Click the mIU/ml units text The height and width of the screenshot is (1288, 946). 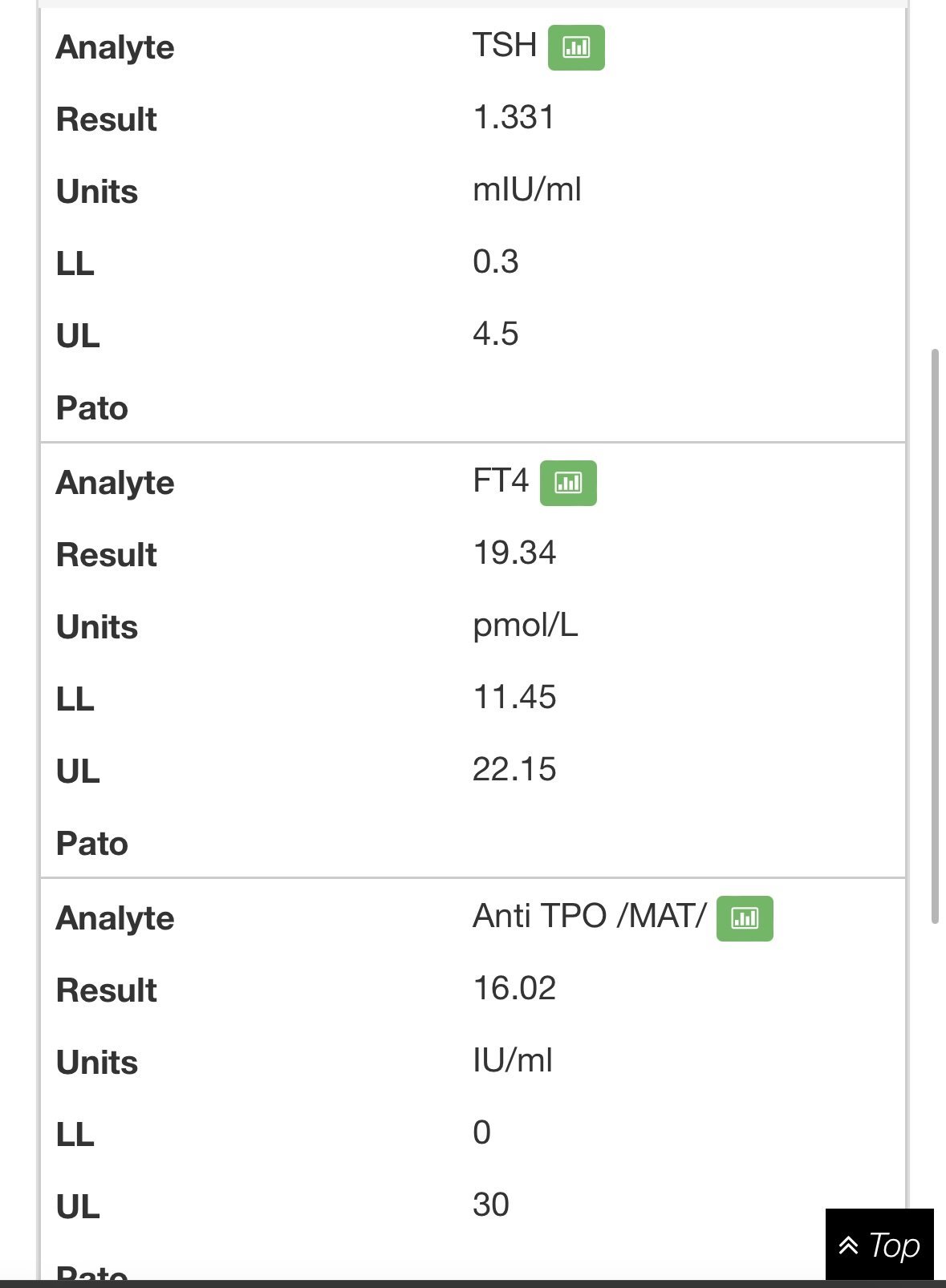point(526,190)
